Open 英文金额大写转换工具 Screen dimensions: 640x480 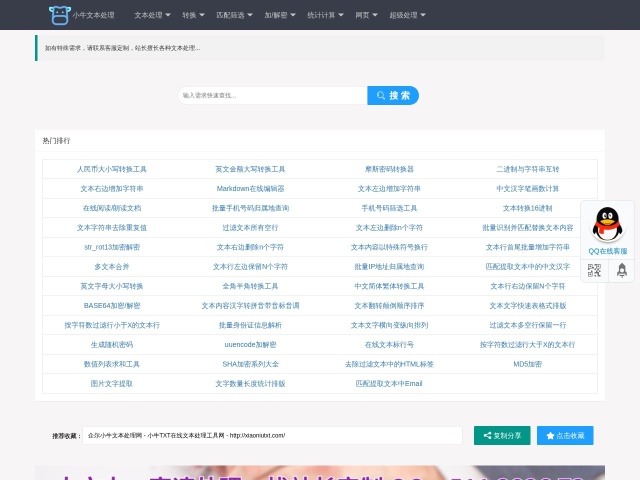pyautogui.click(x=250, y=169)
